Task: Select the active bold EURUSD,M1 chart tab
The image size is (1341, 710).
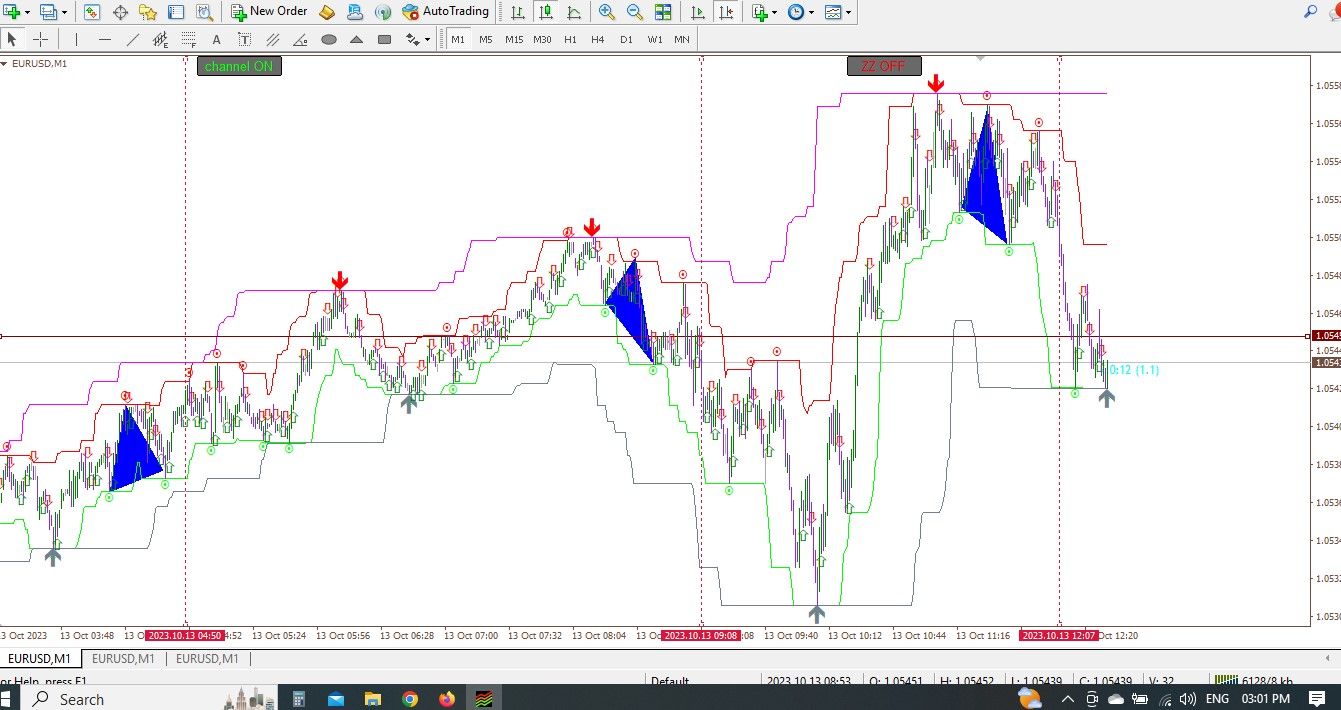Action: pyautogui.click(x=39, y=658)
